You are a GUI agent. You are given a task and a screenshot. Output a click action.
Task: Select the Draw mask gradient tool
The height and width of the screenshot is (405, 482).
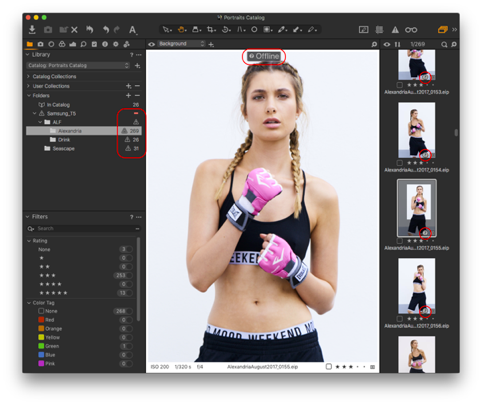tap(267, 30)
